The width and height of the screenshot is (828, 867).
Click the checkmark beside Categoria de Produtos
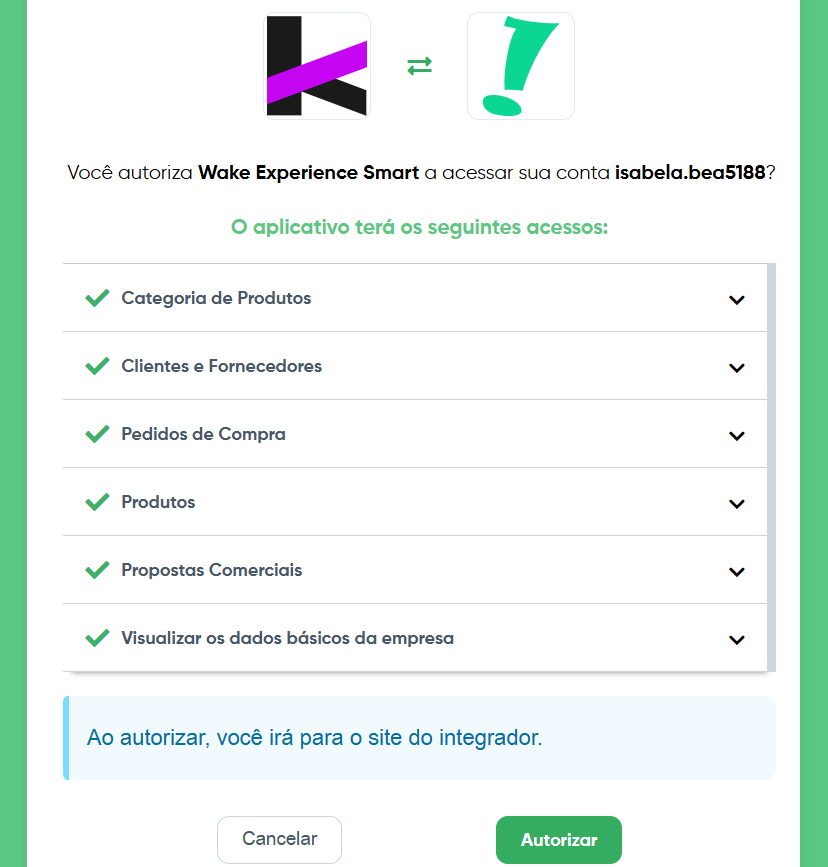(97, 298)
